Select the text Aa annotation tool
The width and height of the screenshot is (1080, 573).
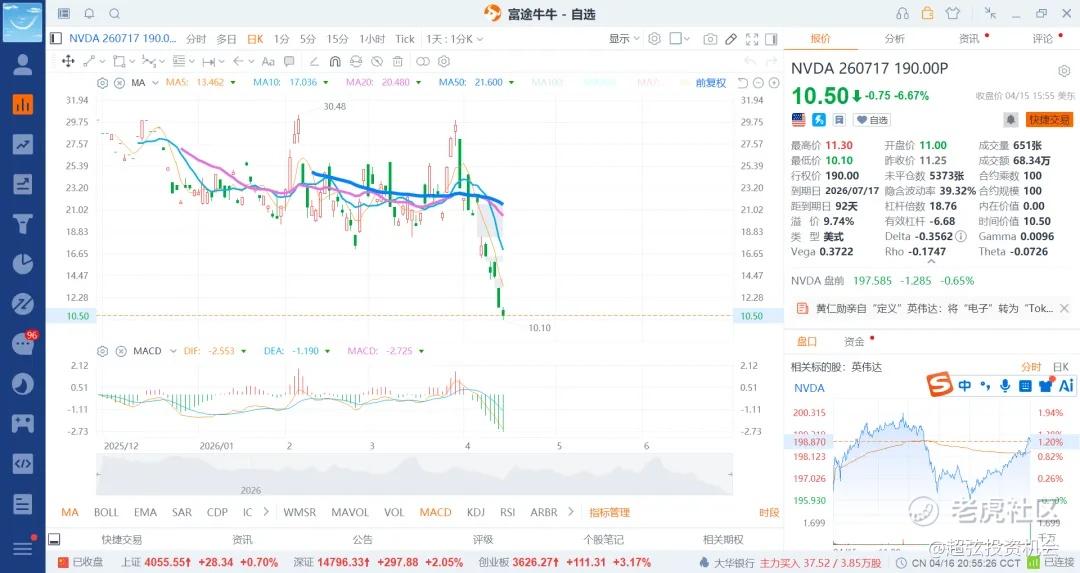pyautogui.click(x=269, y=61)
